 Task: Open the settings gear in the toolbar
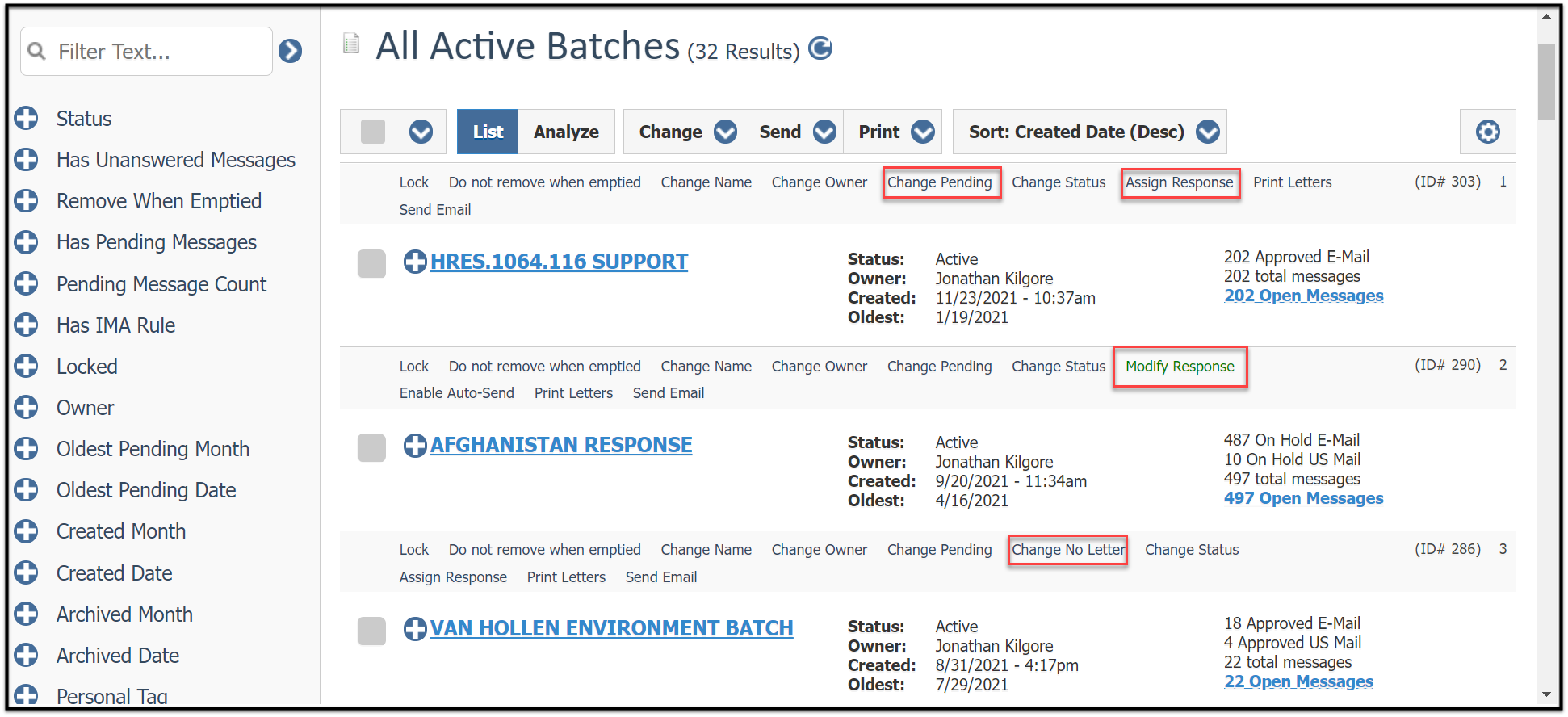1487,132
